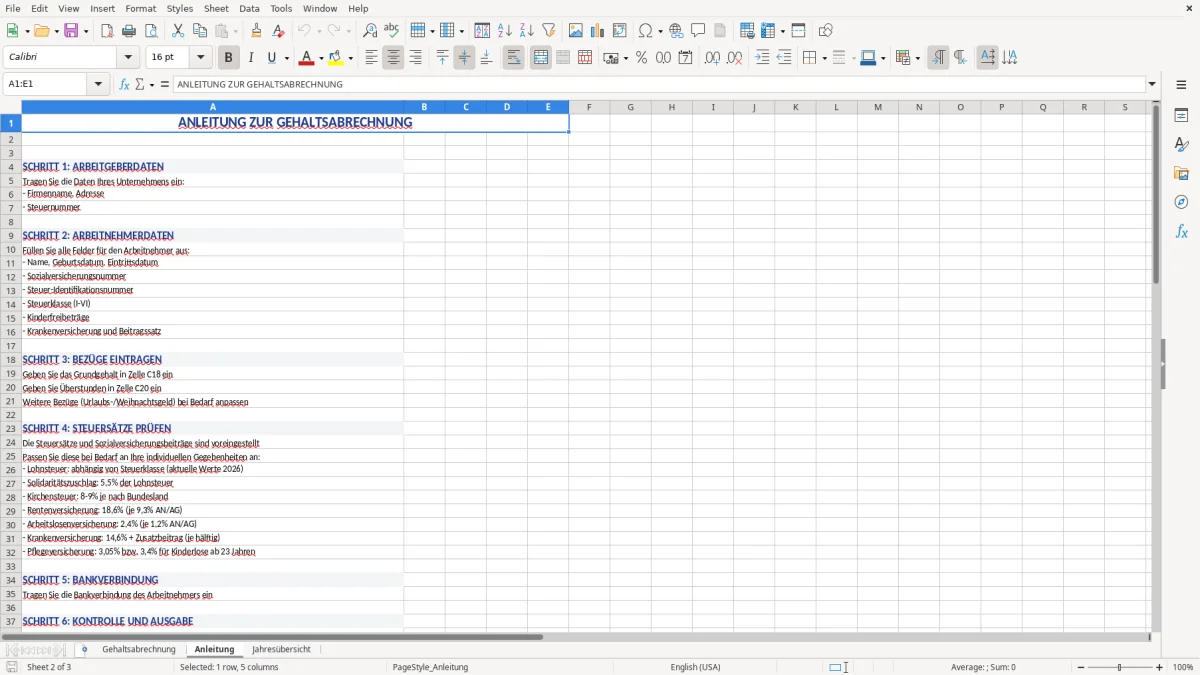1200x675 pixels.
Task: Open the AutoFilter tool
Action: [x=547, y=30]
